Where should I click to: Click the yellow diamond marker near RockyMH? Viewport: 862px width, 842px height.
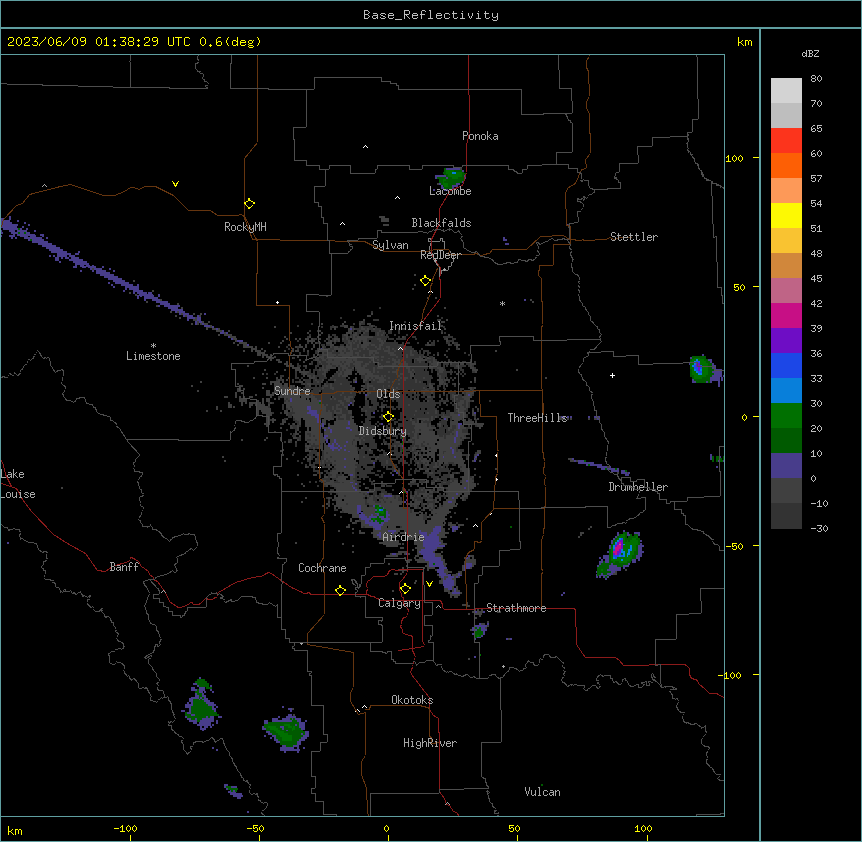pos(249,204)
